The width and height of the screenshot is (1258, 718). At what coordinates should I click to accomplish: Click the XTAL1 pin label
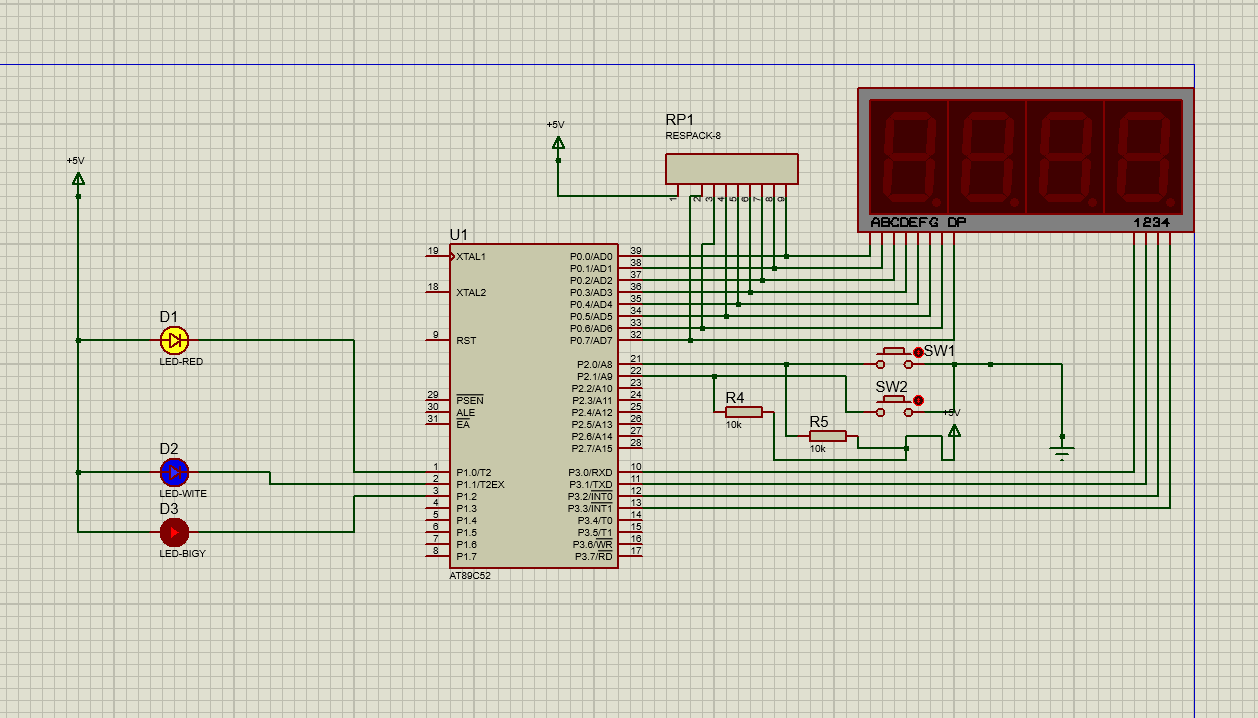click(x=471, y=257)
